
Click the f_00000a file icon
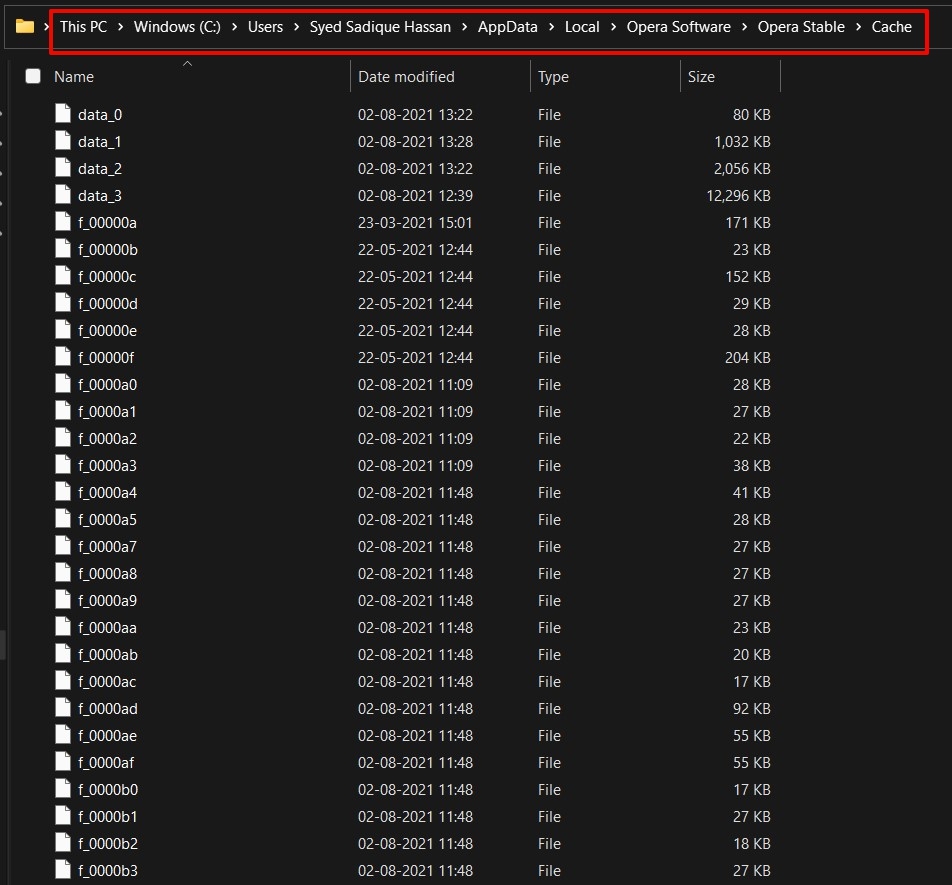tap(63, 223)
